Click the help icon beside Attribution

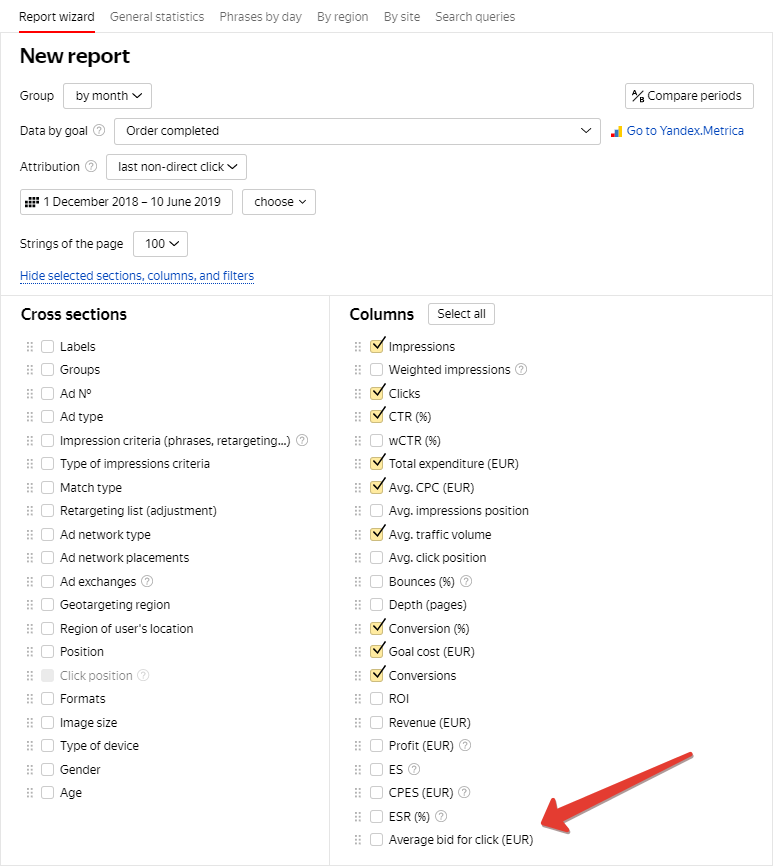click(x=91, y=167)
